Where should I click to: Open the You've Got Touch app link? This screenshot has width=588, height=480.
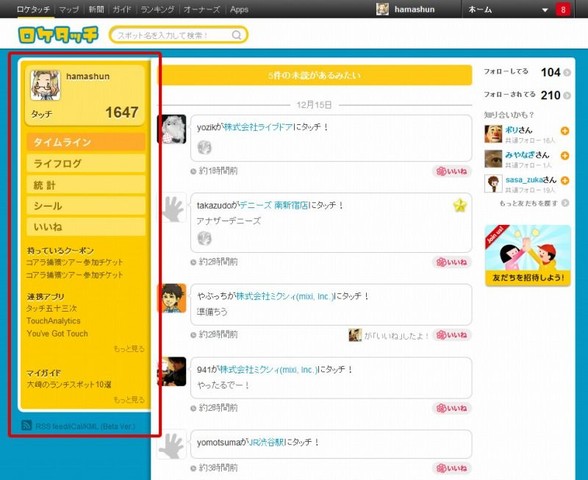click(57, 333)
